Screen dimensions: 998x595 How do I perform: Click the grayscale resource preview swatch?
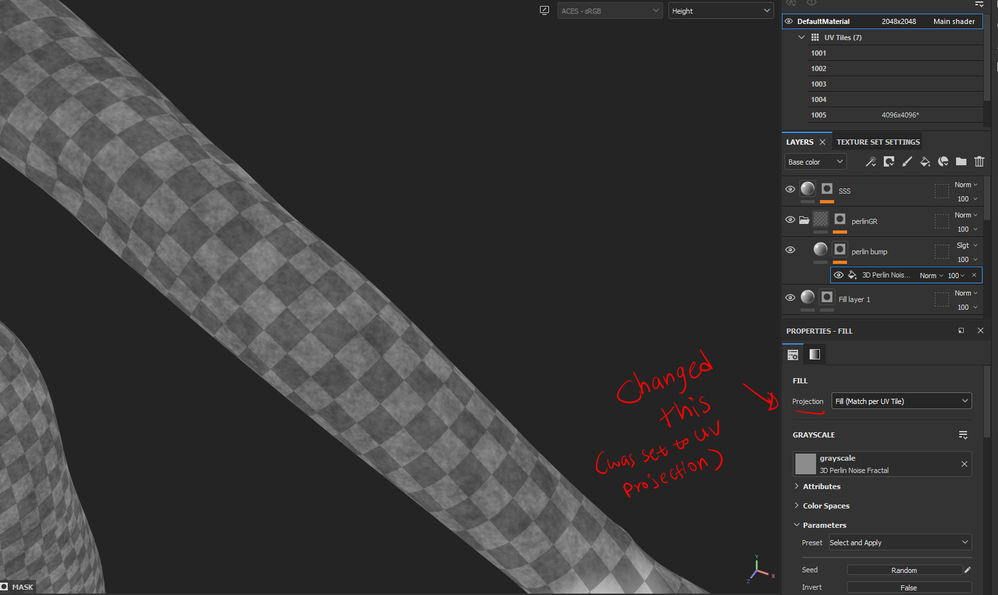tap(805, 464)
